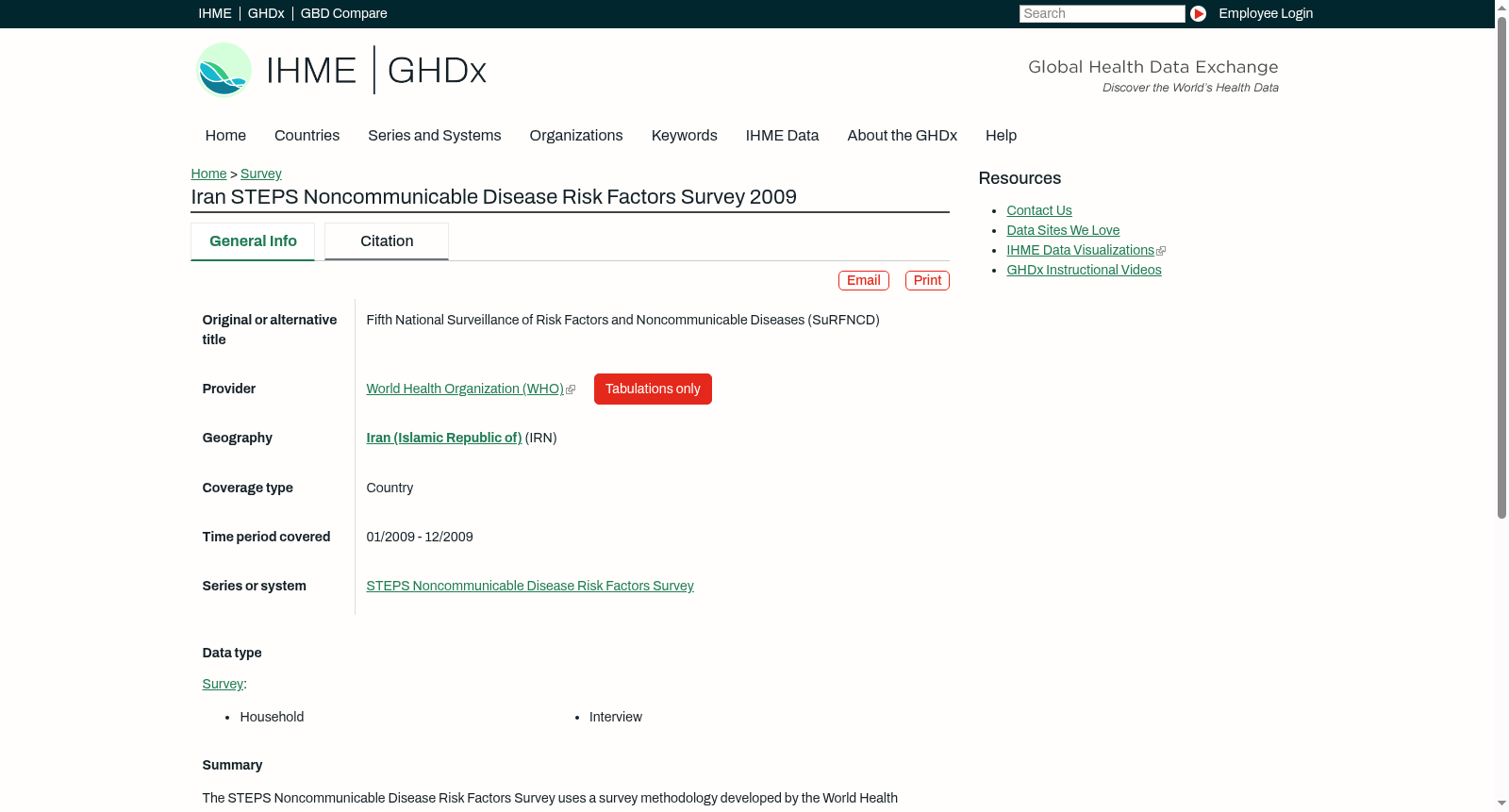Click the Home breadcrumb link
The height and width of the screenshot is (812, 1509).
[208, 174]
